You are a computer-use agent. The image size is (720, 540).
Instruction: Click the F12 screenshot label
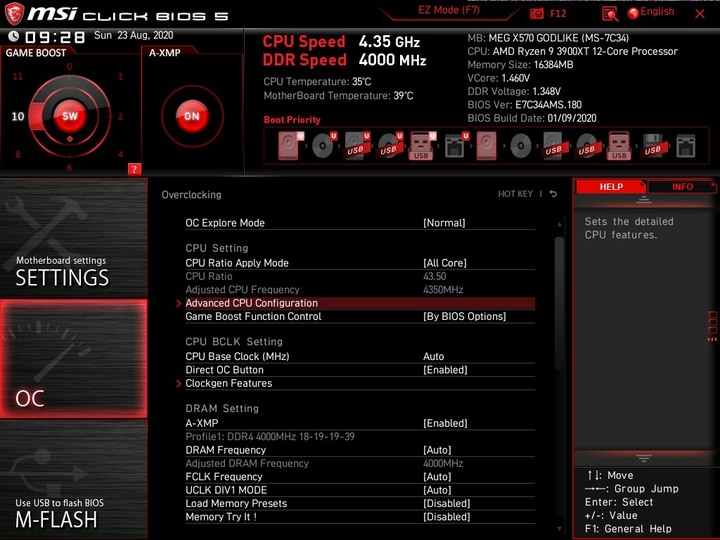tap(558, 13)
